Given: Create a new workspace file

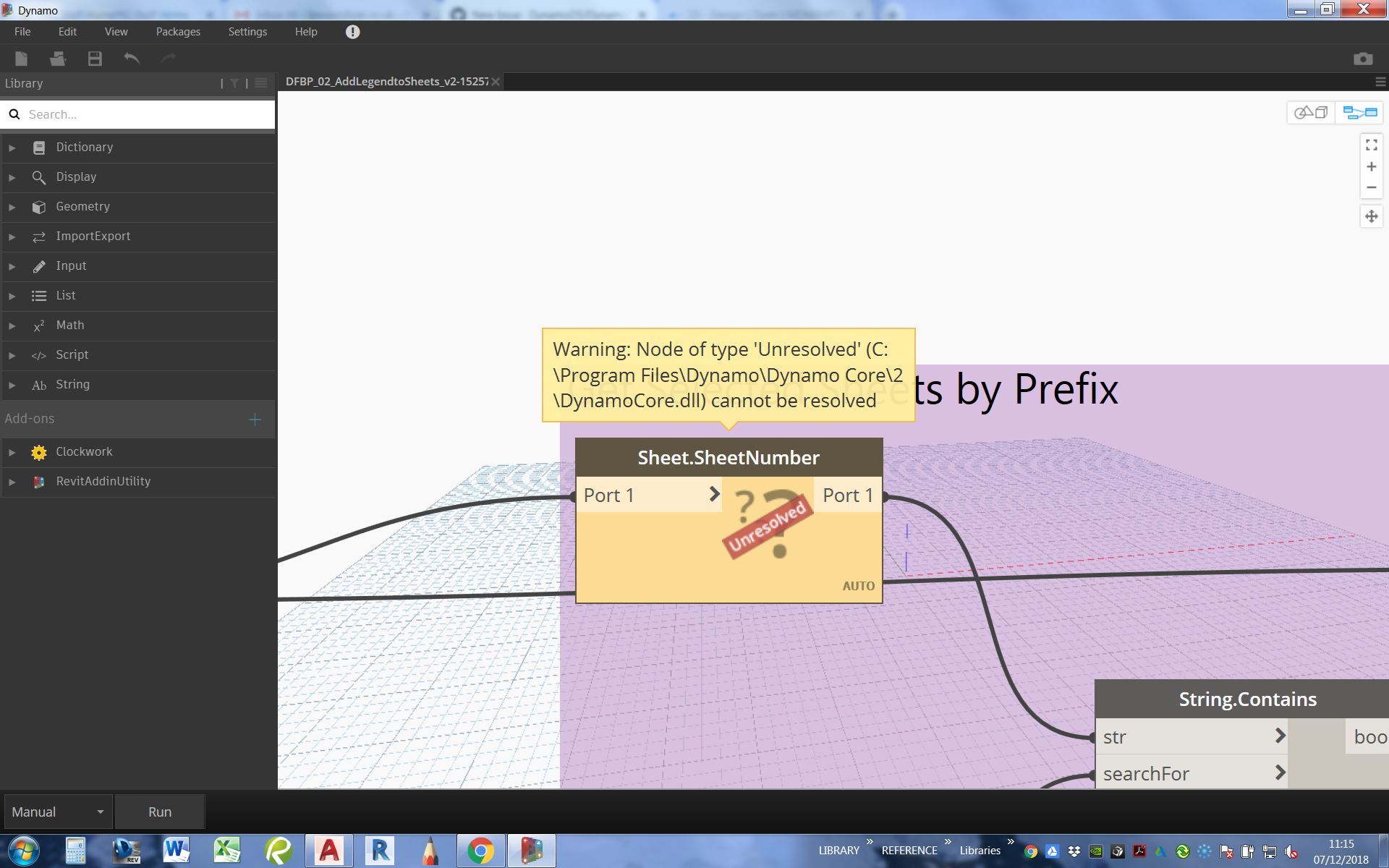Looking at the screenshot, I should [21, 59].
